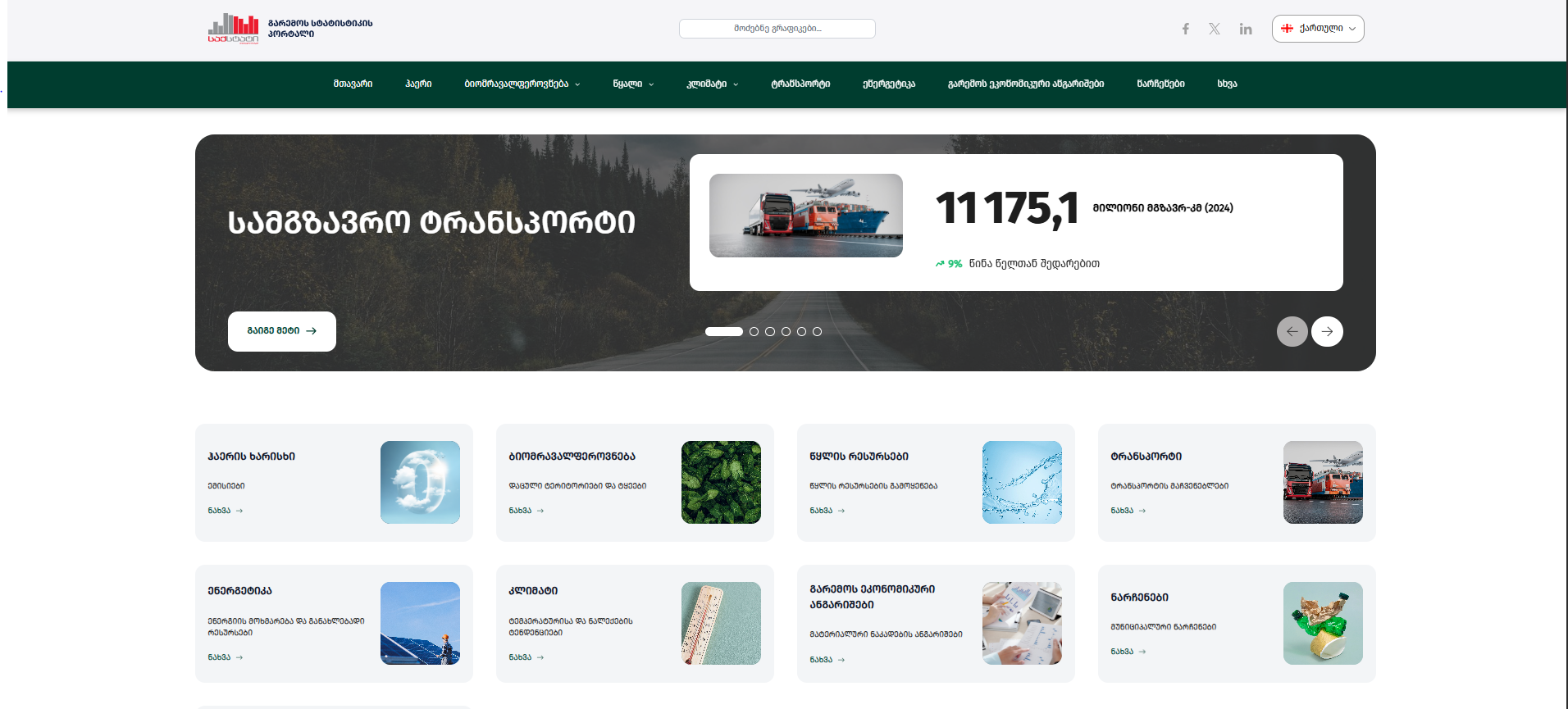Image resolution: width=1568 pixels, height=709 pixels.
Task: Select the third carousel slide dot
Action: click(770, 332)
